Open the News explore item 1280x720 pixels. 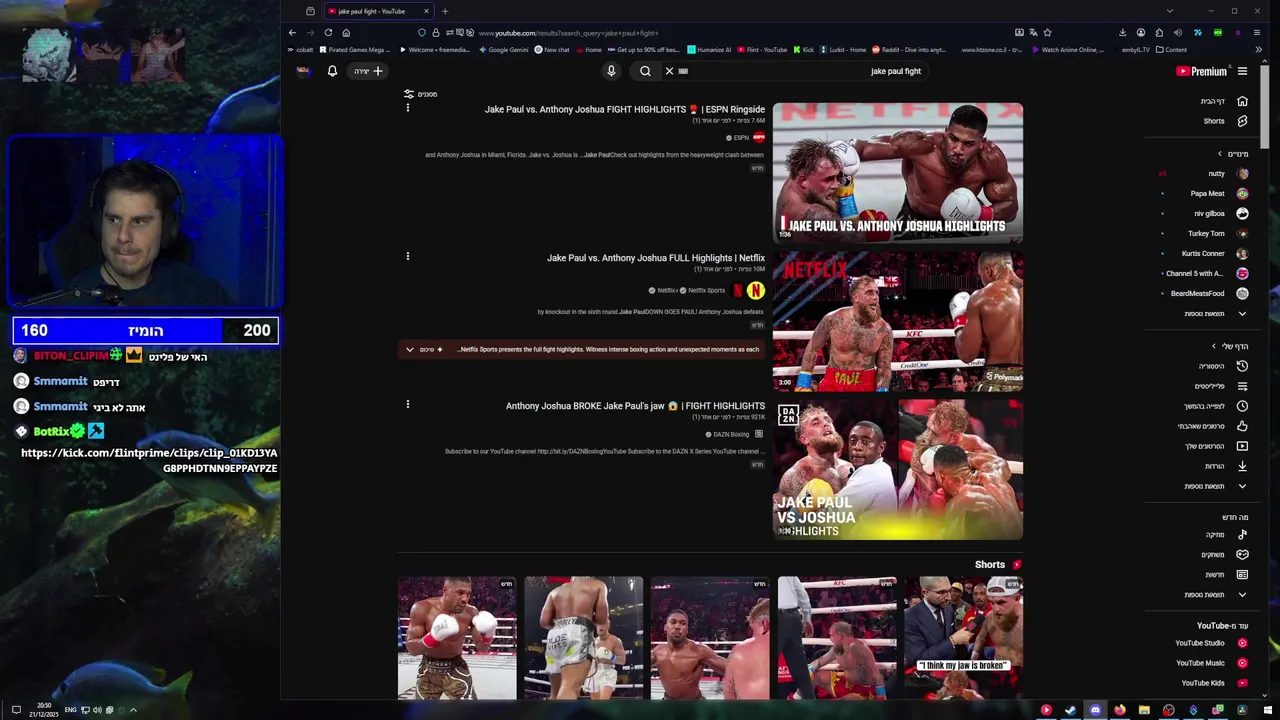1225,575
